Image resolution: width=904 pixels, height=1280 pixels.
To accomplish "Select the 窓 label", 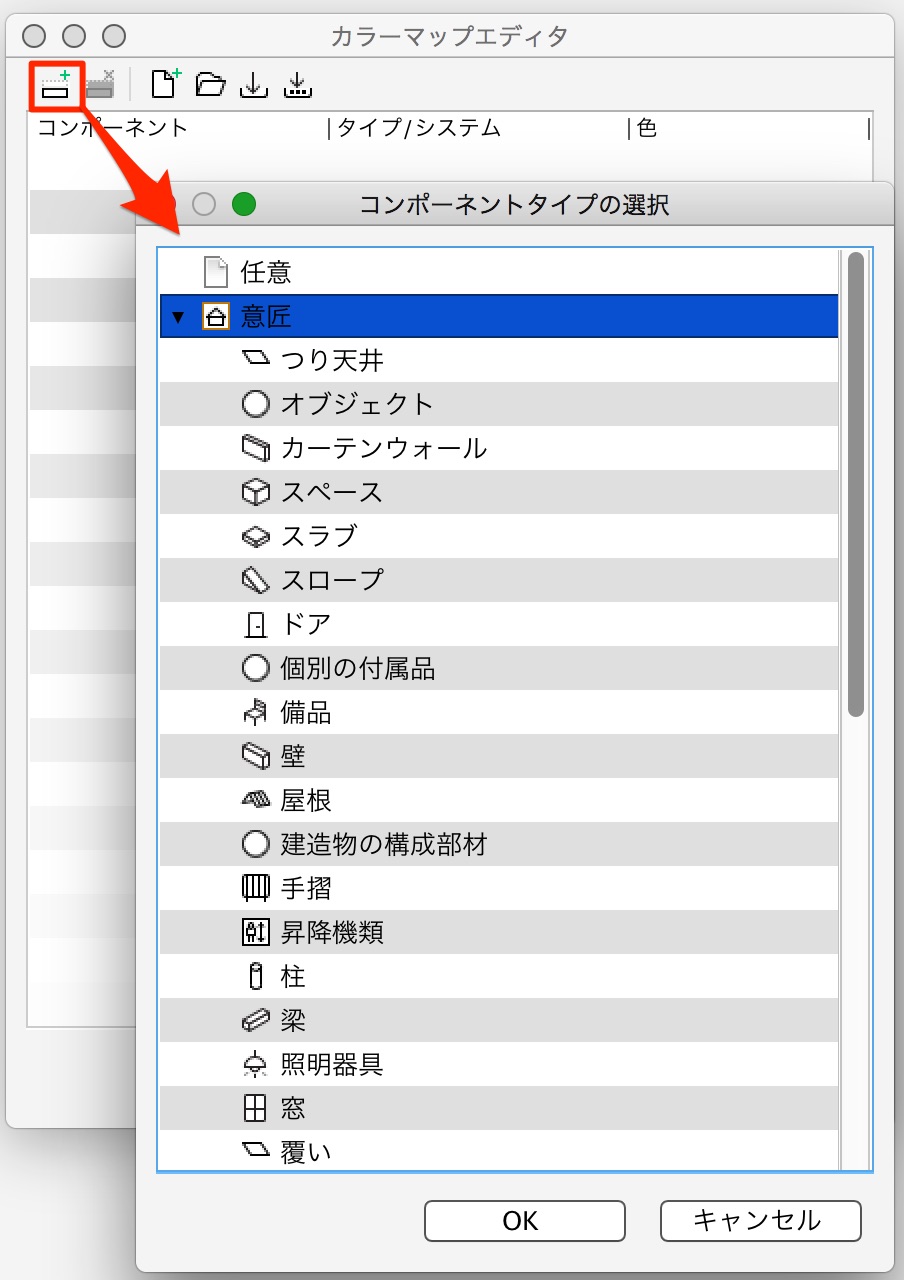I will (293, 1109).
